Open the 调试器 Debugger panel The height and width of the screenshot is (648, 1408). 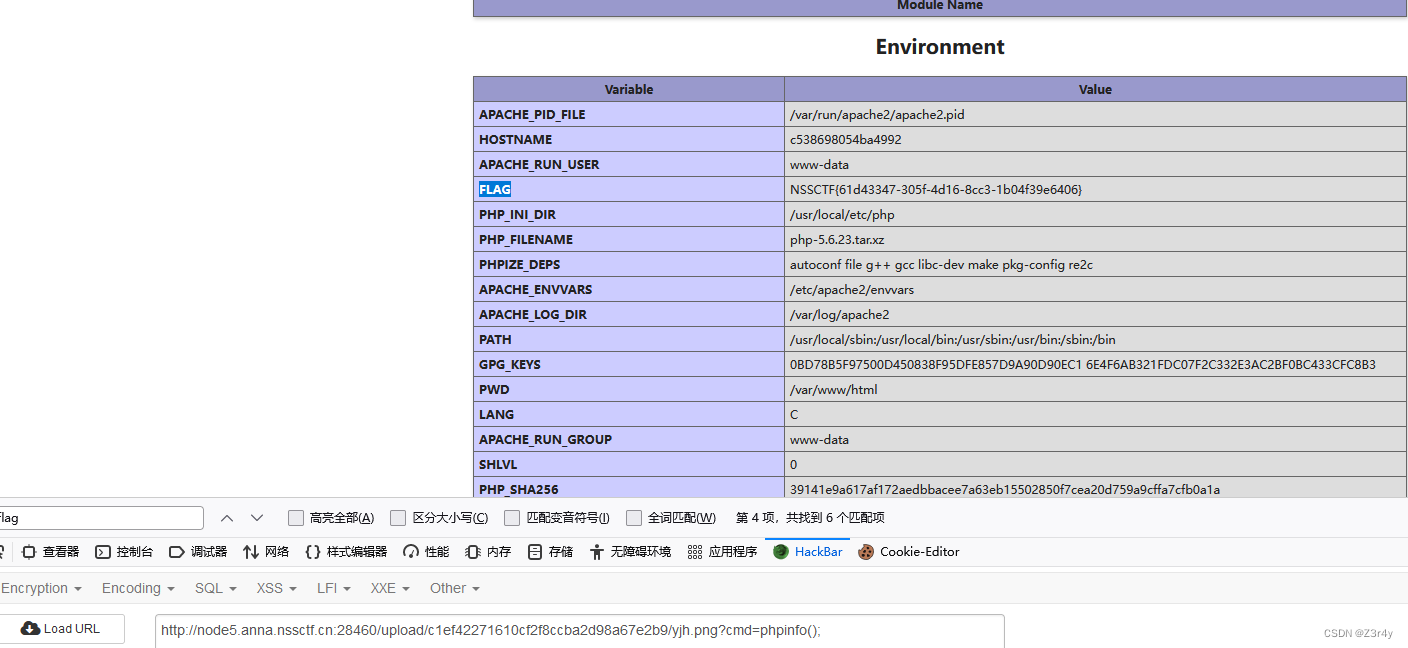(x=198, y=551)
